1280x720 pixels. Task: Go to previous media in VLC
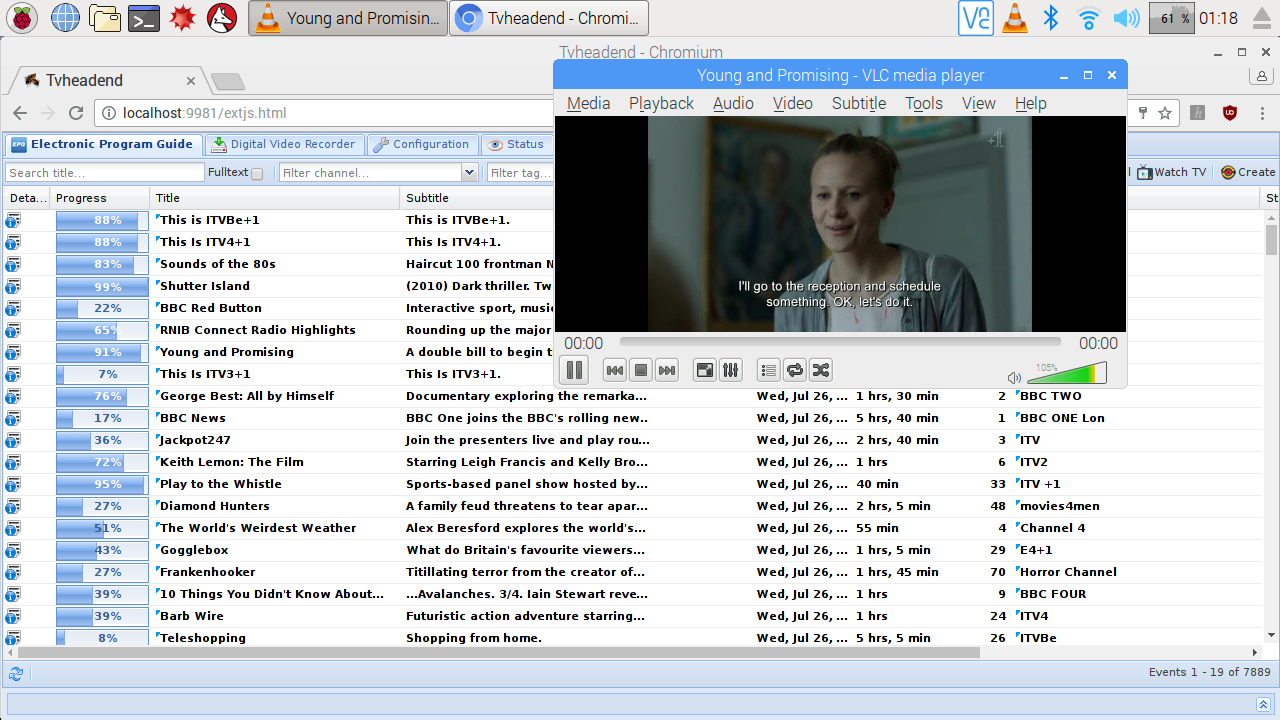pos(615,371)
